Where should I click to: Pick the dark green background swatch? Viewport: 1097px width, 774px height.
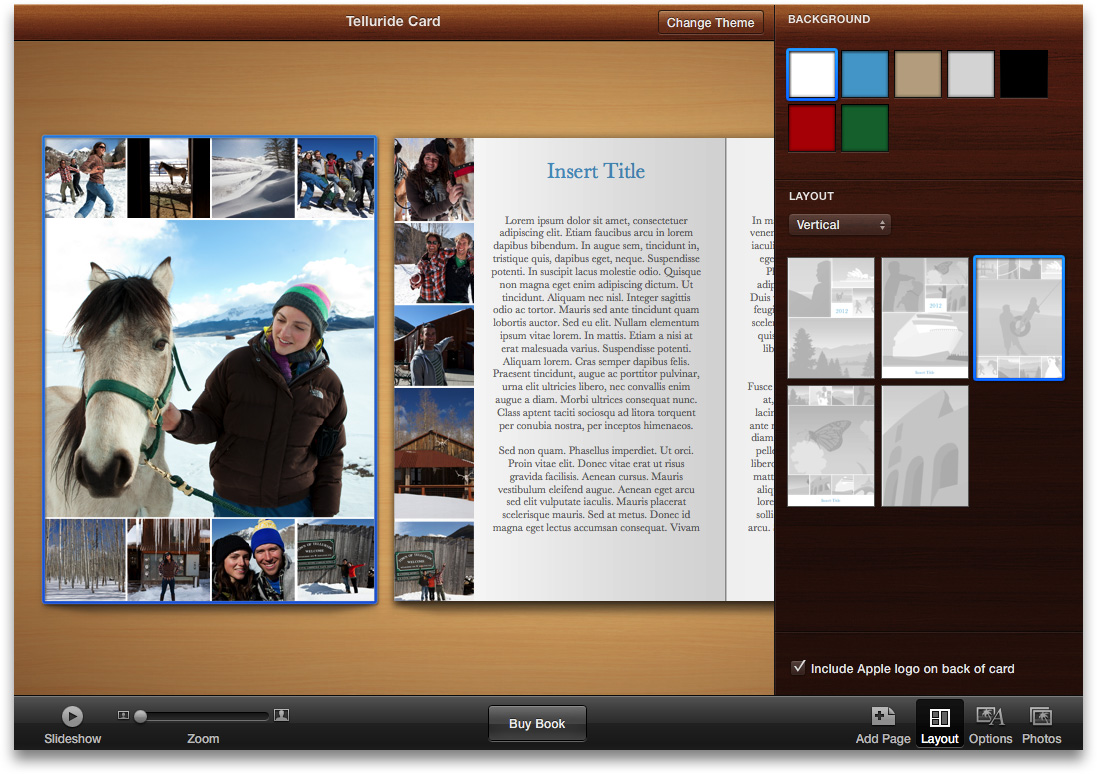(x=865, y=129)
